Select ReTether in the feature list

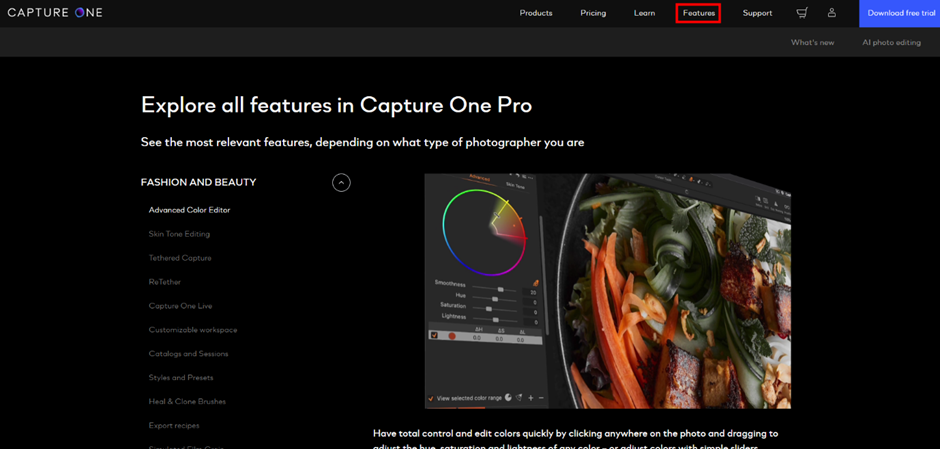(165, 282)
